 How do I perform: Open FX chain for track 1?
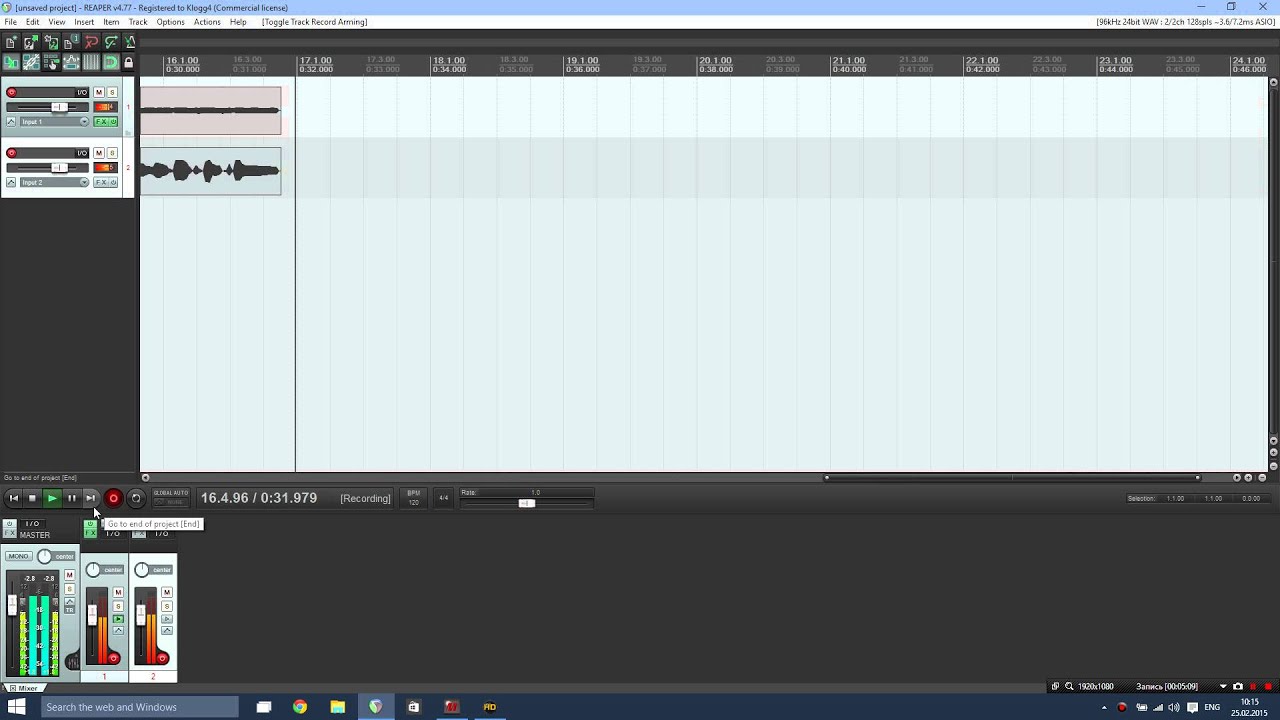pyautogui.click(x=101, y=122)
